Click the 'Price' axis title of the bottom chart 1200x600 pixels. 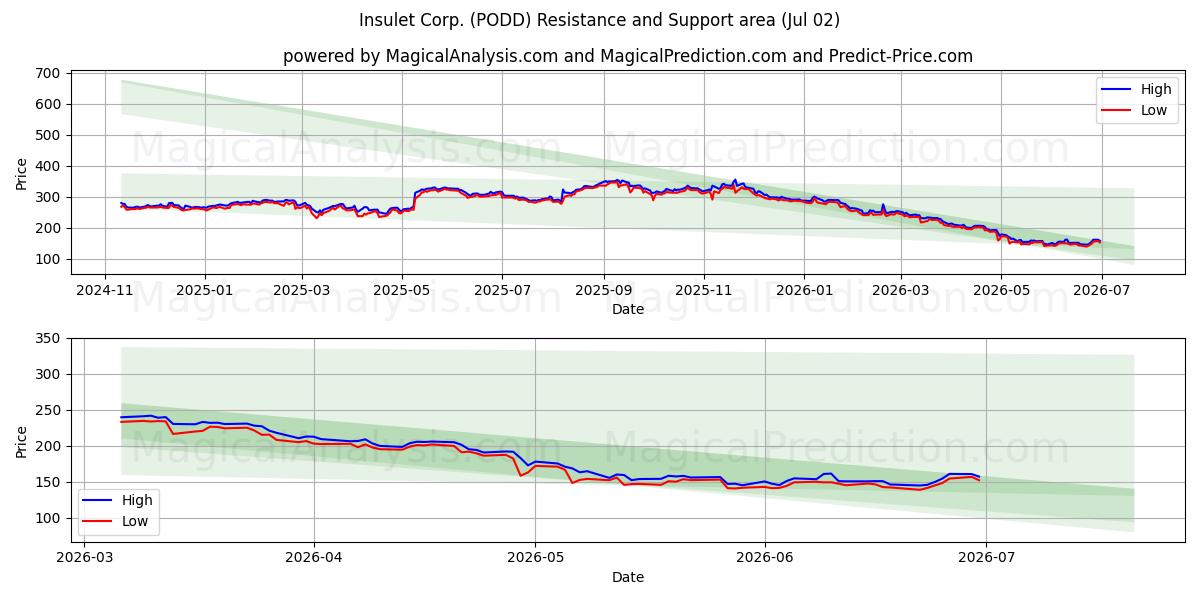coord(22,440)
